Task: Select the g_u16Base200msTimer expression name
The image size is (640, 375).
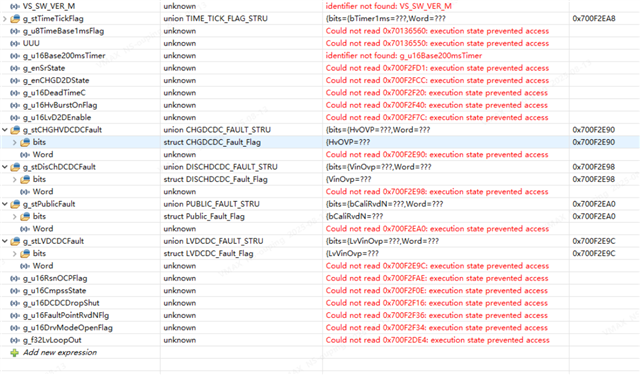Action: [x=64, y=56]
